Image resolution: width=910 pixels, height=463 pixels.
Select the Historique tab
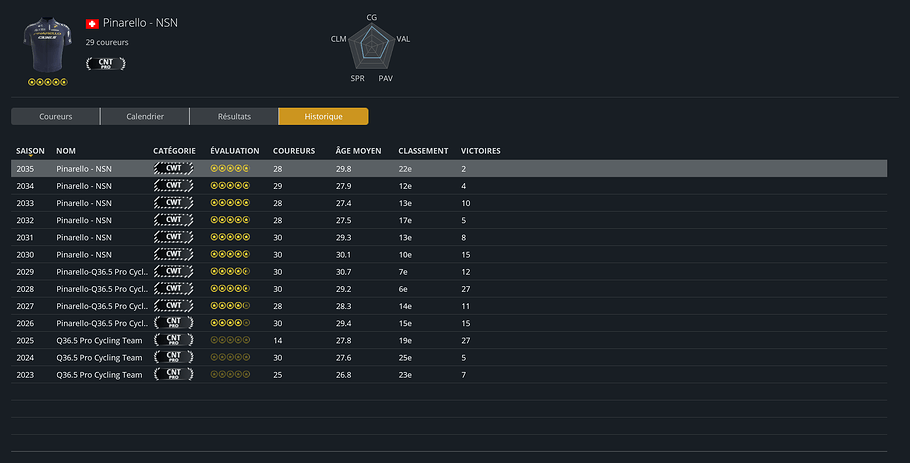(323, 117)
